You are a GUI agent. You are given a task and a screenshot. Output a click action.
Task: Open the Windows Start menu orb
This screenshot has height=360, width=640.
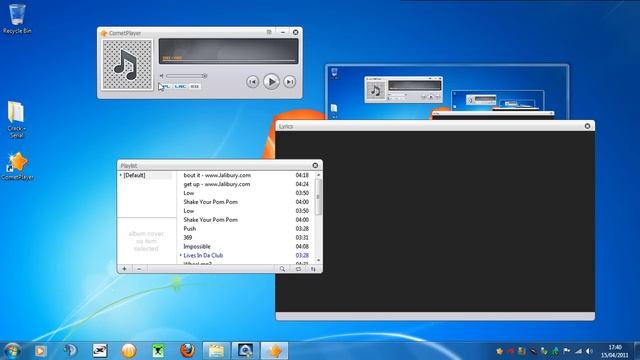pos(12,351)
